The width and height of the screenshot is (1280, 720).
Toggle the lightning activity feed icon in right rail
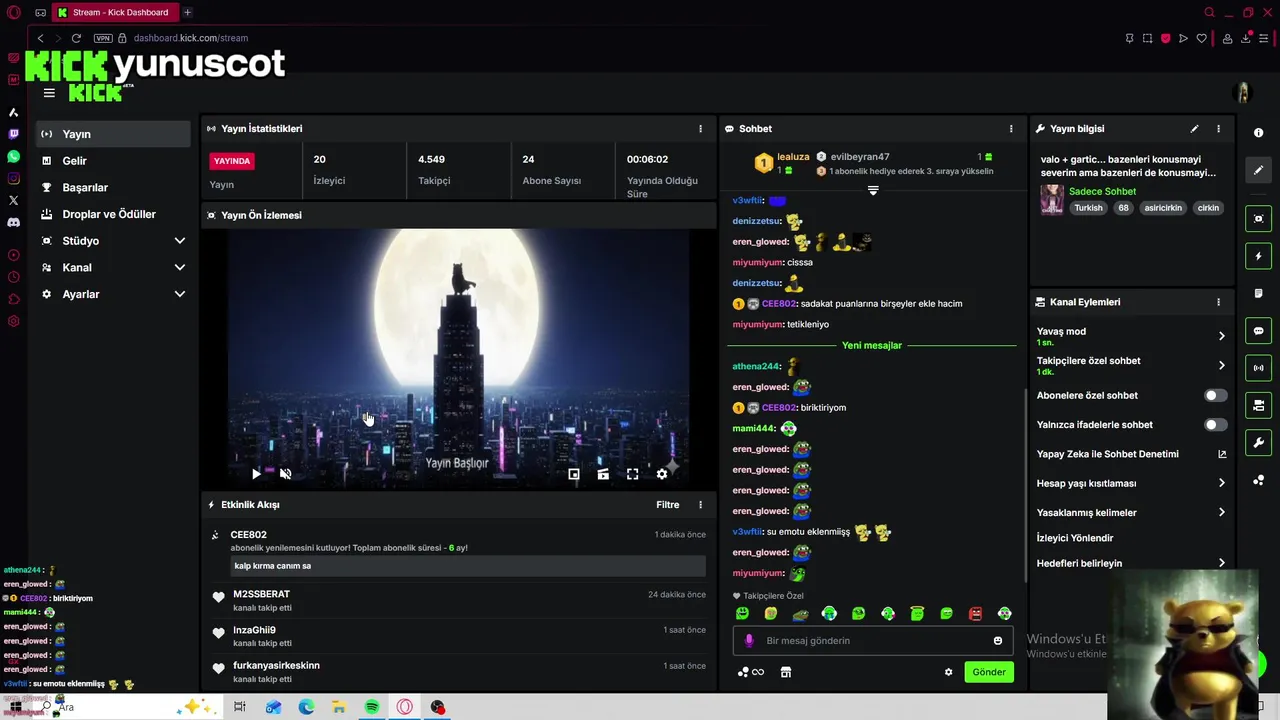1258,256
